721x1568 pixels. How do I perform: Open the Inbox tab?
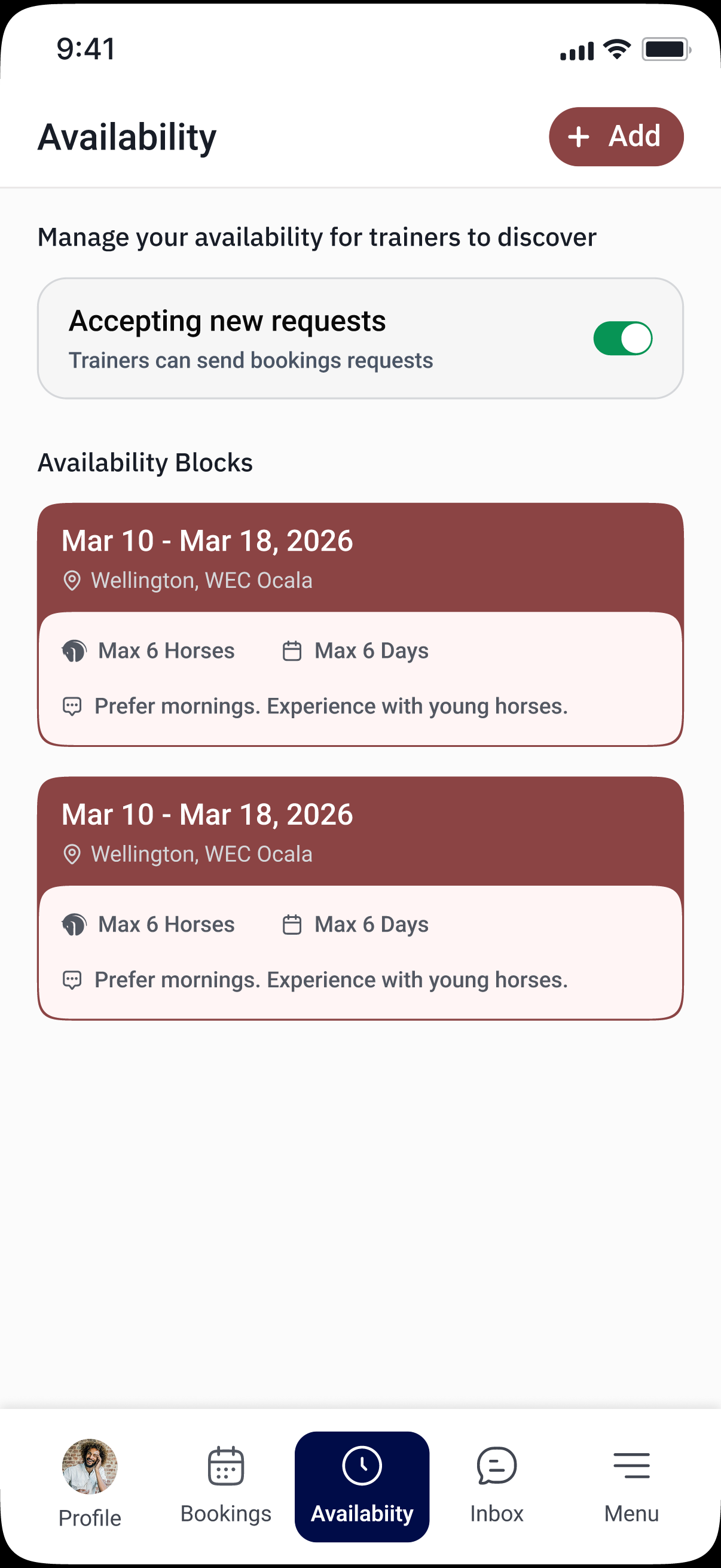[496, 1486]
